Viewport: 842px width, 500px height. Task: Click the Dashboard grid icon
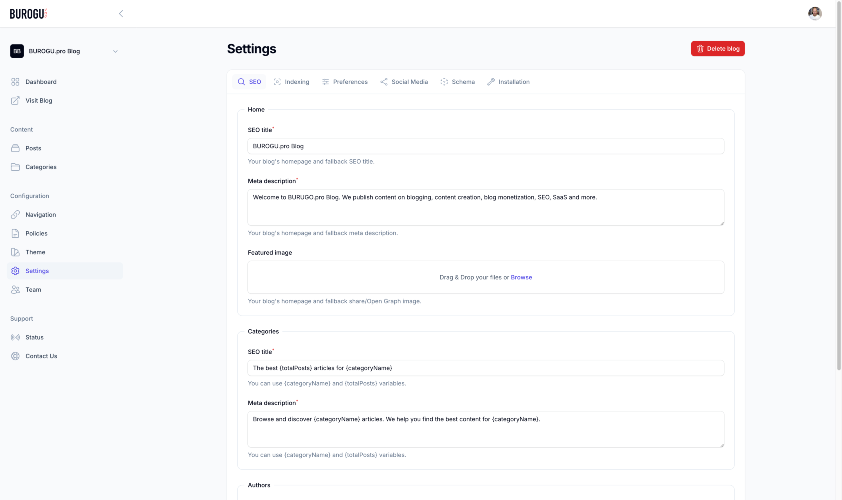click(x=15, y=82)
